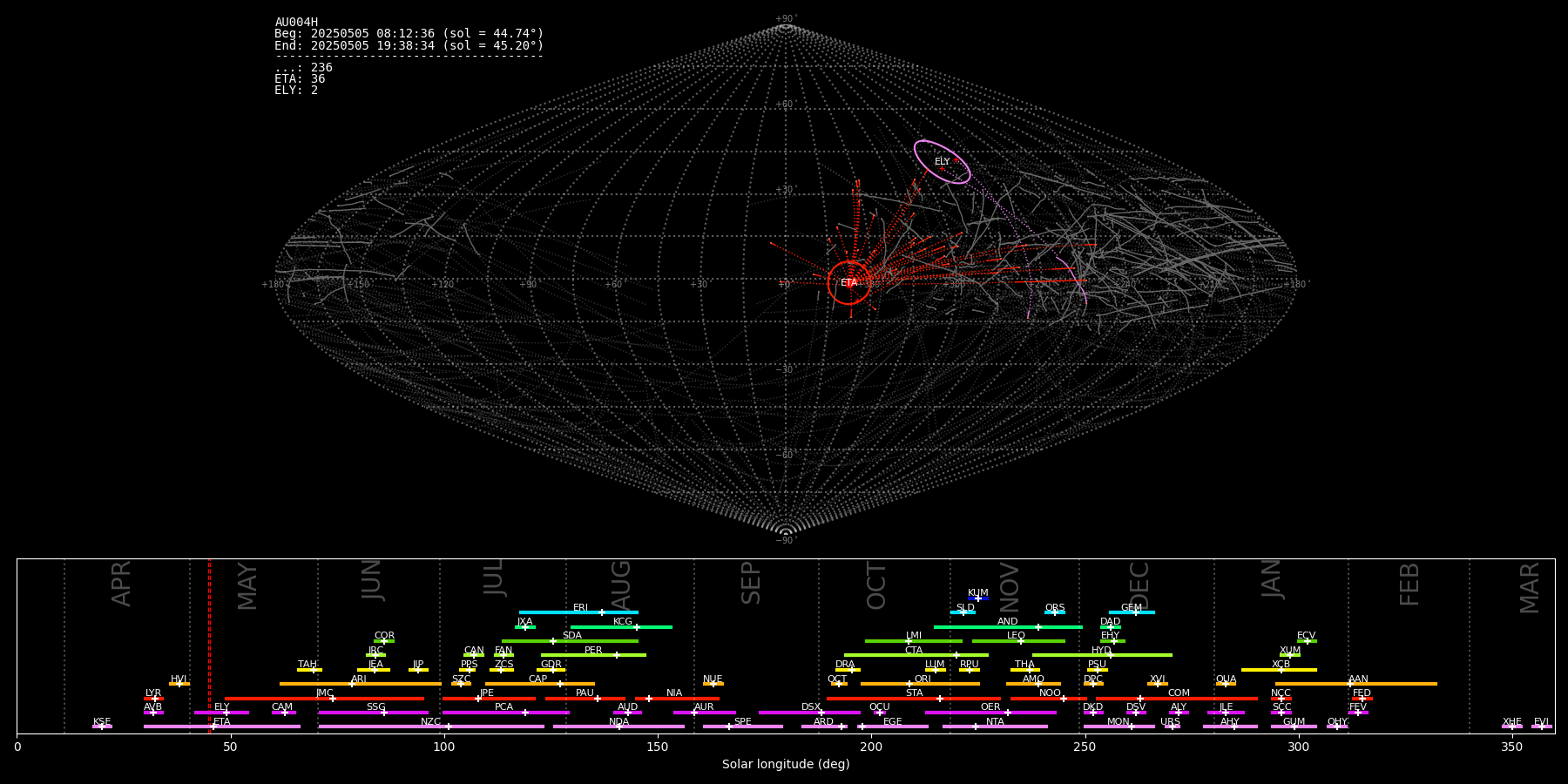This screenshot has height=784, width=1568.
Task: Click the PCA shower bar
Action: click(x=505, y=713)
